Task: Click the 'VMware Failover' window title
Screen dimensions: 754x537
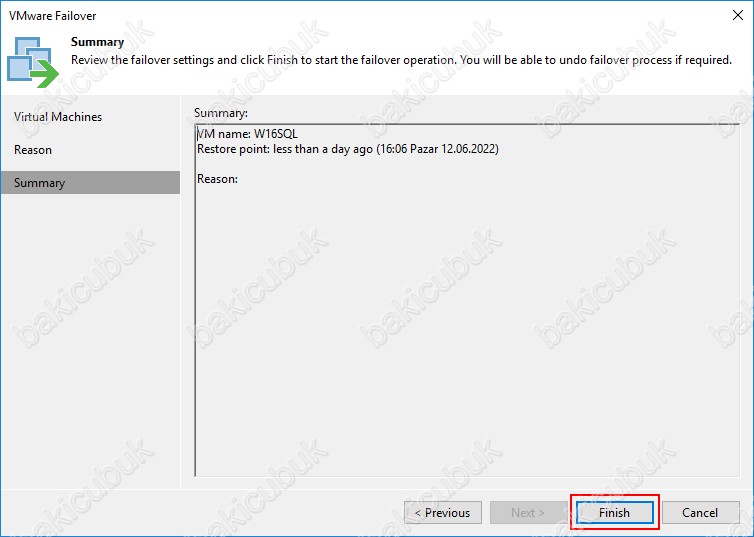Action: point(52,16)
